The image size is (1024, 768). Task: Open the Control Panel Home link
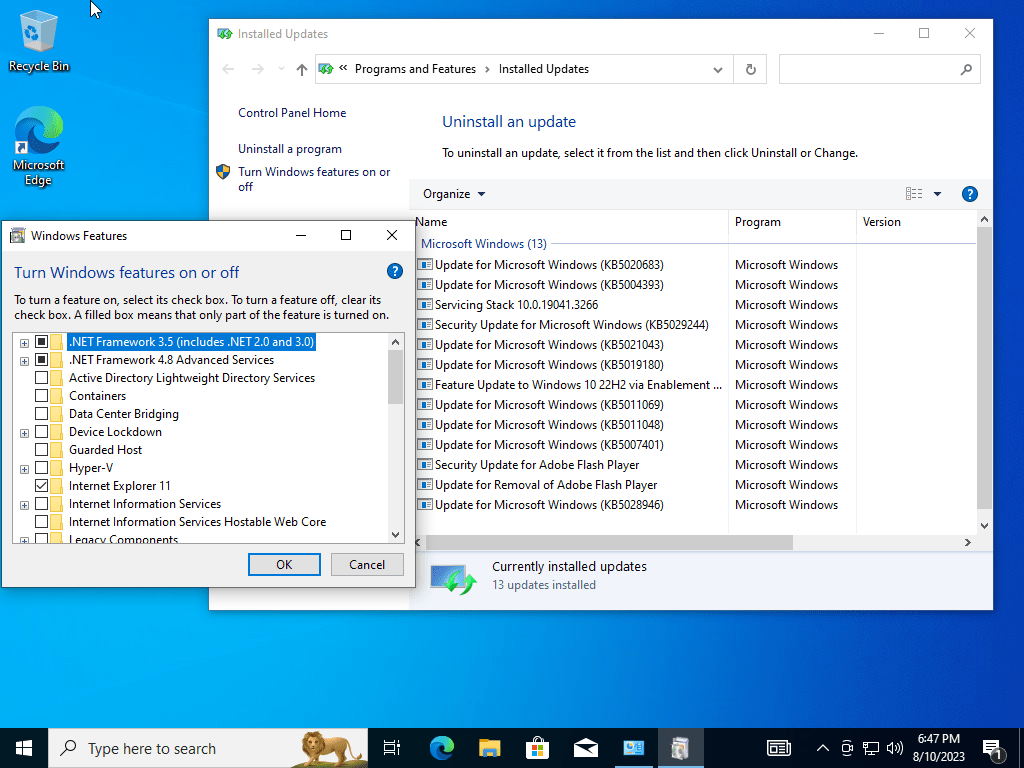(x=292, y=113)
